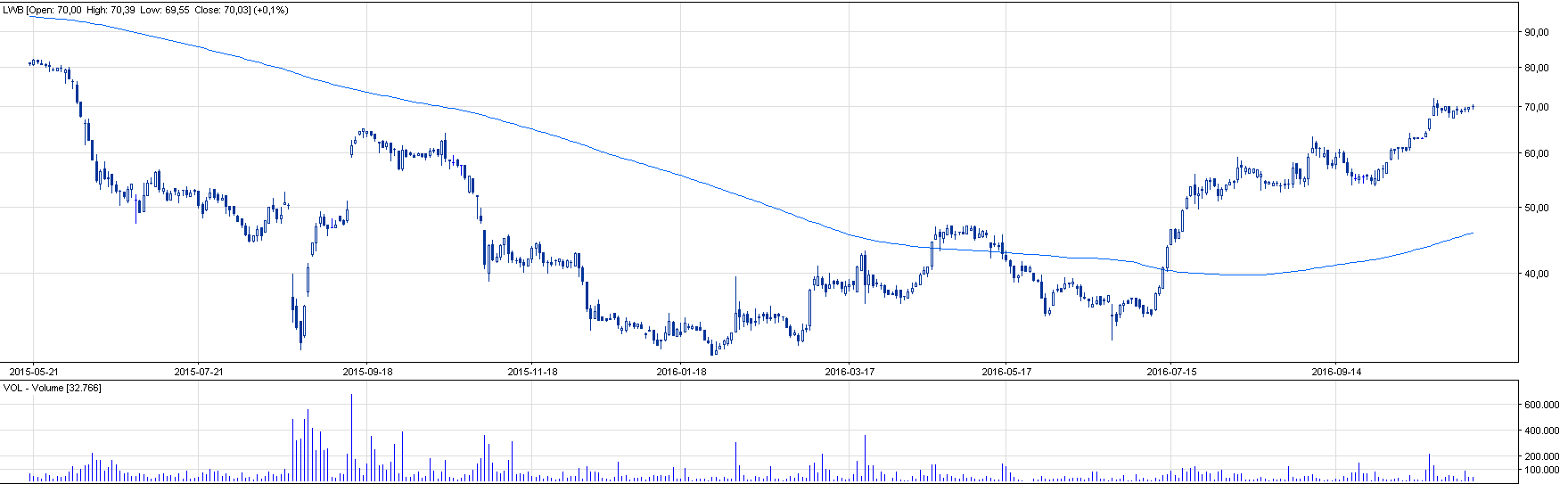1568x484 pixels.
Task: Select the 2016-07-15 date label
Action: (1171, 372)
